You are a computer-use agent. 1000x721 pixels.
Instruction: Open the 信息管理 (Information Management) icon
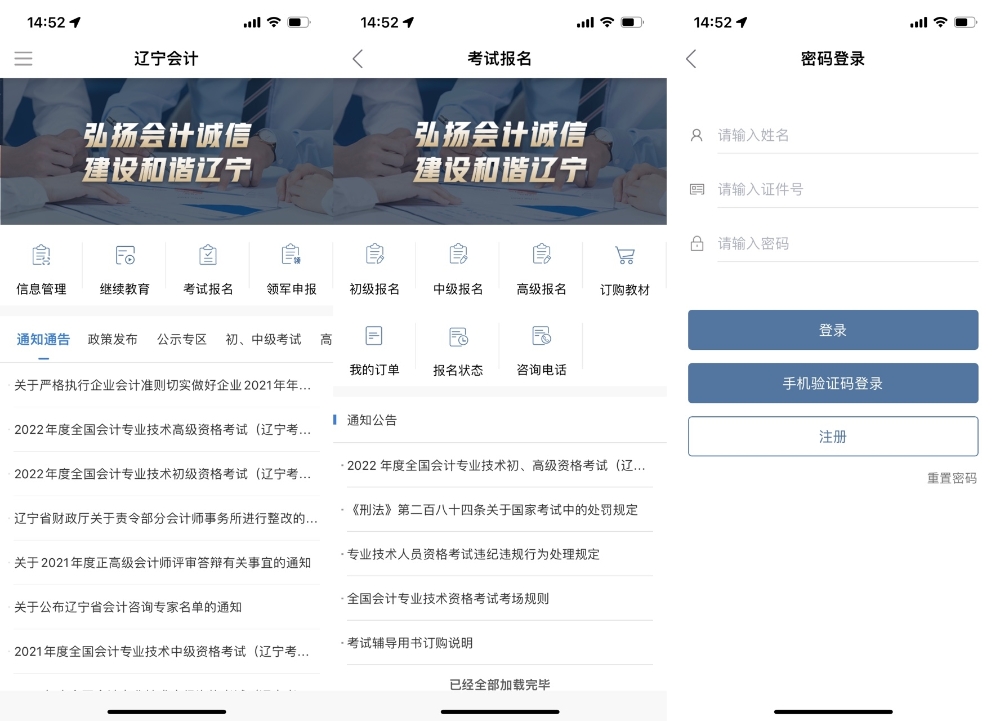point(40,266)
